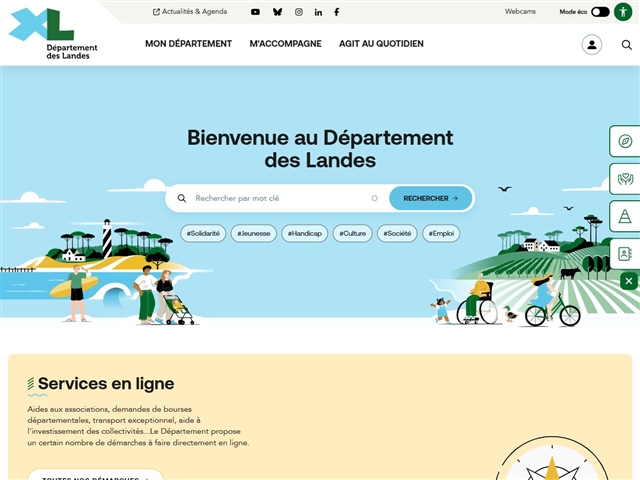Open the Bluesky butterfly icon
The height and width of the screenshot is (480, 640).
(278, 12)
